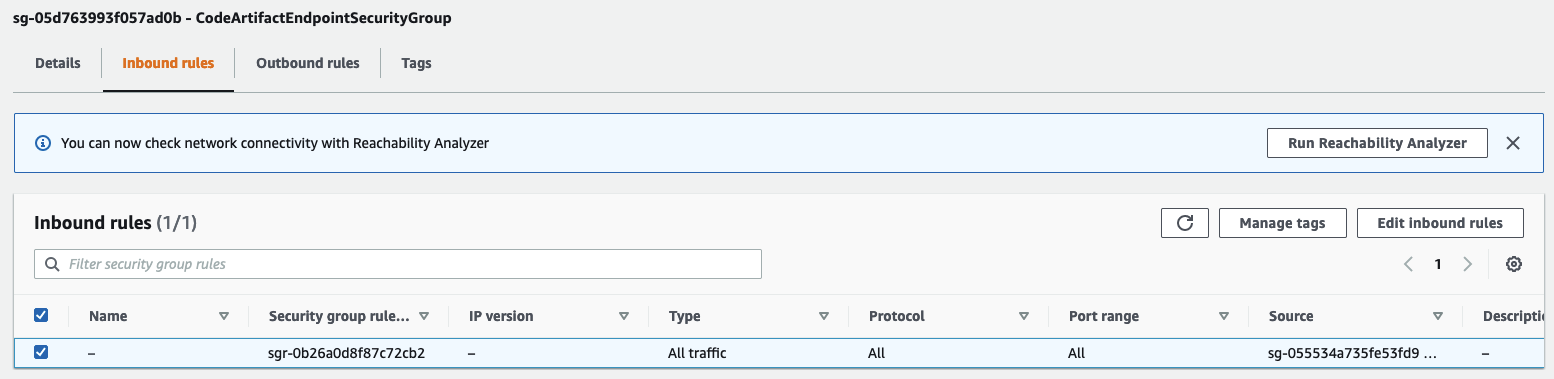Toggle the select-all rules checkbox

(x=41, y=315)
